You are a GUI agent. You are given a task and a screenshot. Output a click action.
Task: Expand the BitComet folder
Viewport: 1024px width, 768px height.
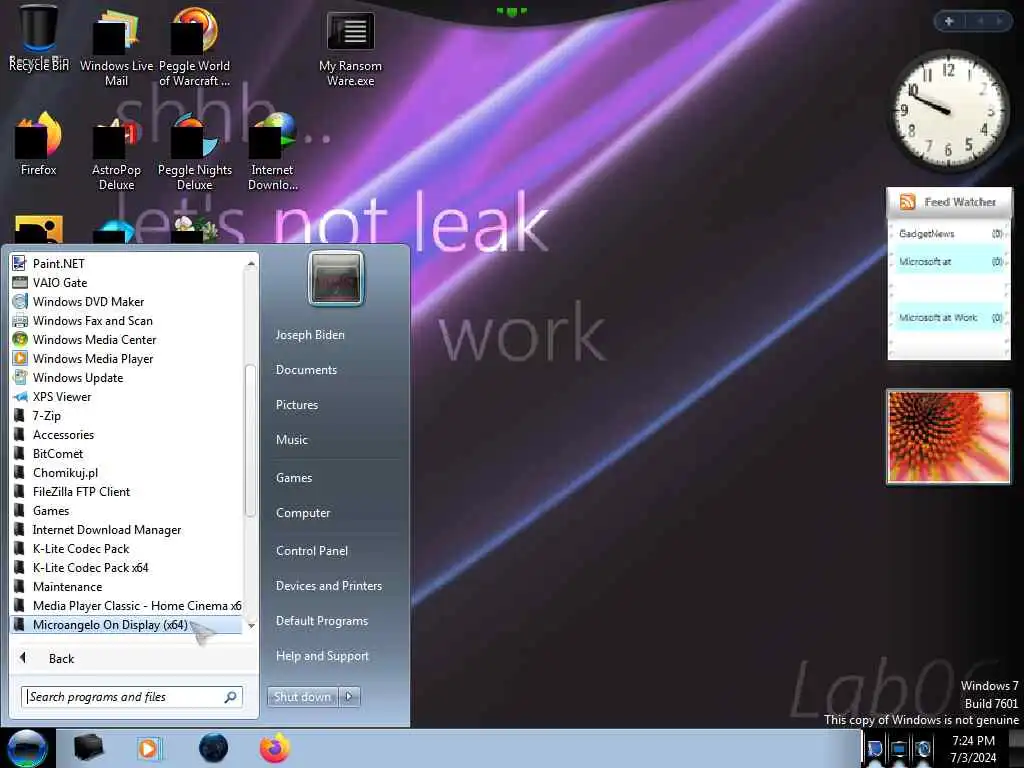click(127, 453)
